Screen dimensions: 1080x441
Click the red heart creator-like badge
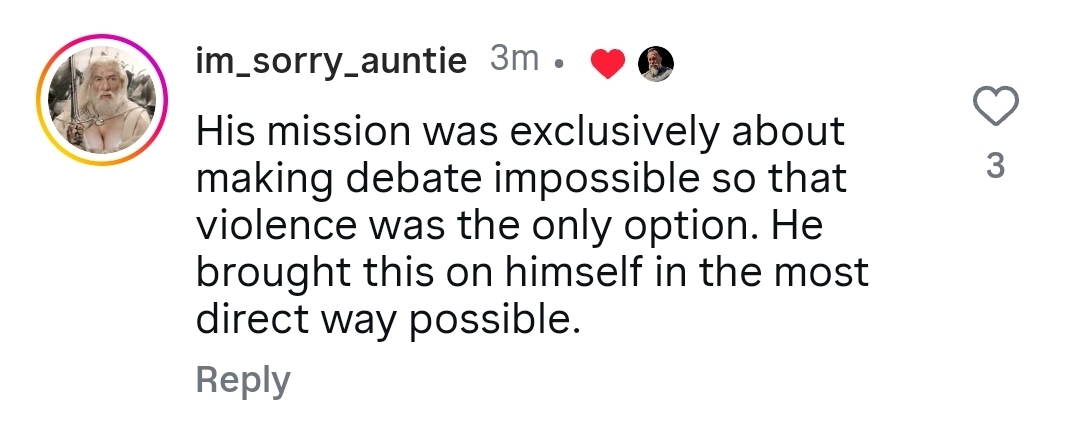[607, 64]
